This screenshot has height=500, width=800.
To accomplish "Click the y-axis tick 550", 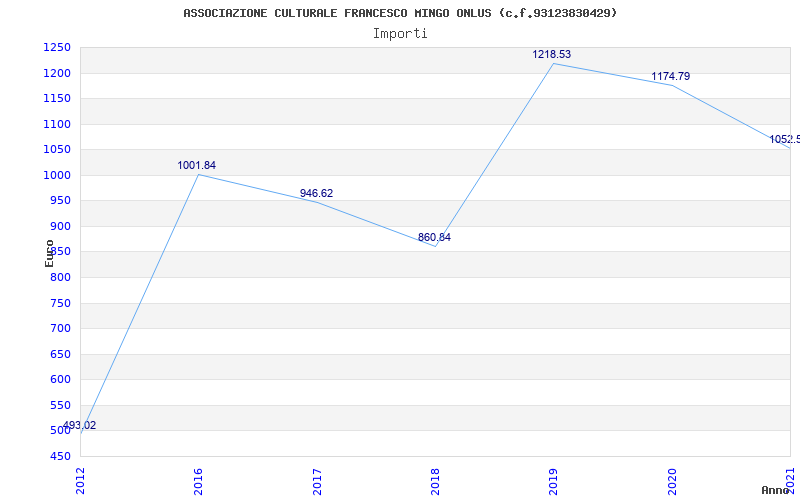I will 60,406.
